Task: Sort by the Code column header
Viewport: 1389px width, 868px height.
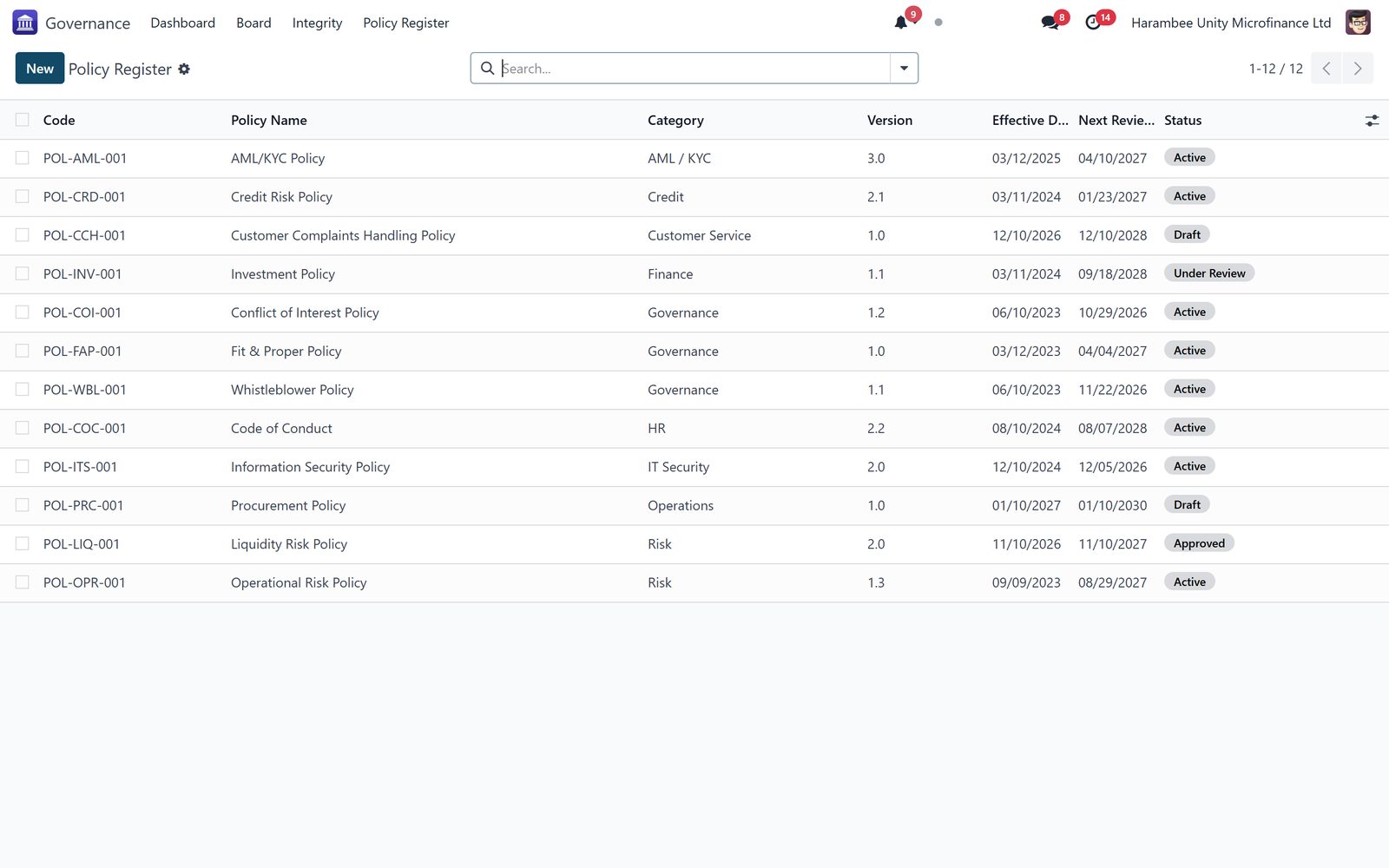Action: tap(59, 121)
